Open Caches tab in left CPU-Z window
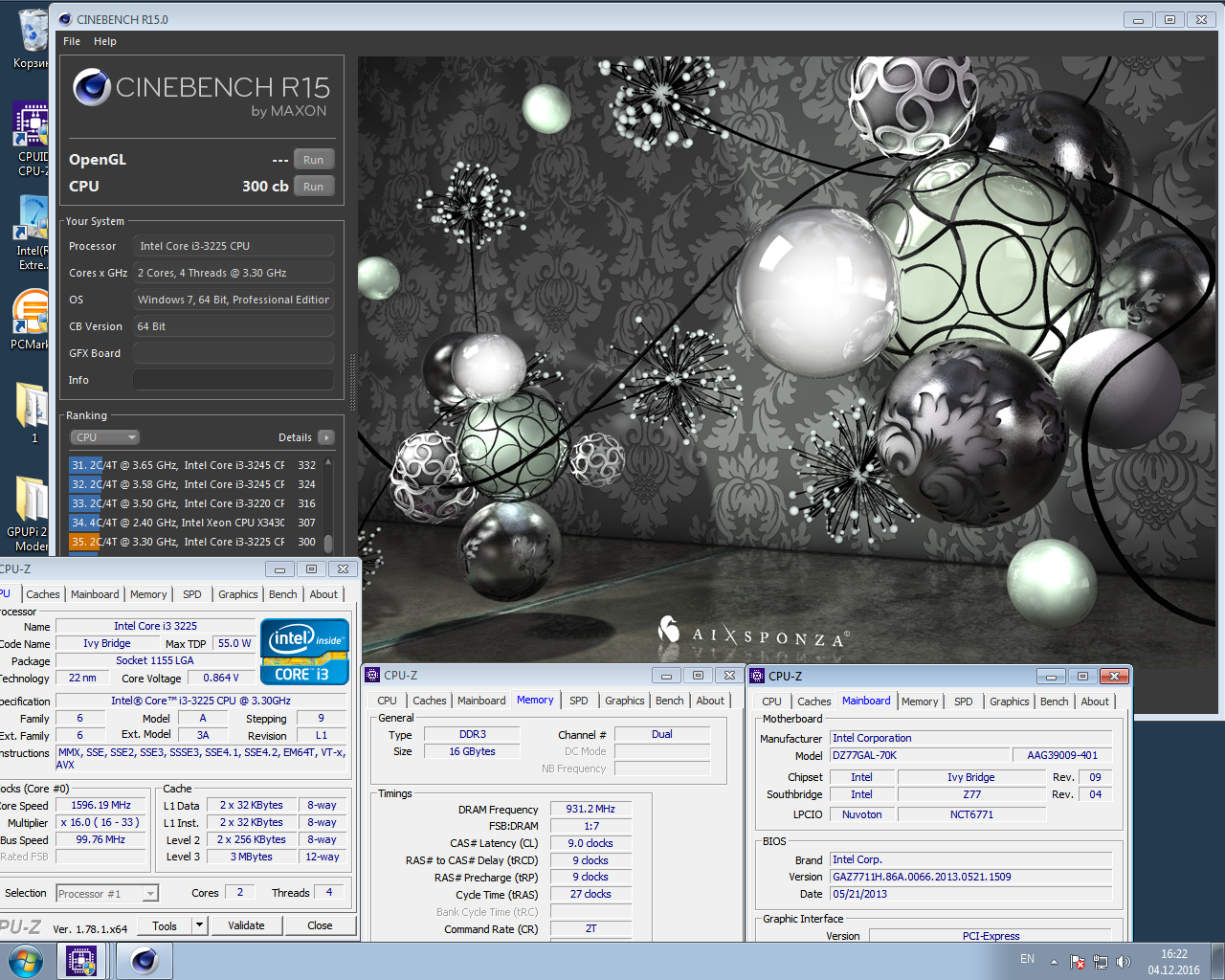 click(43, 594)
